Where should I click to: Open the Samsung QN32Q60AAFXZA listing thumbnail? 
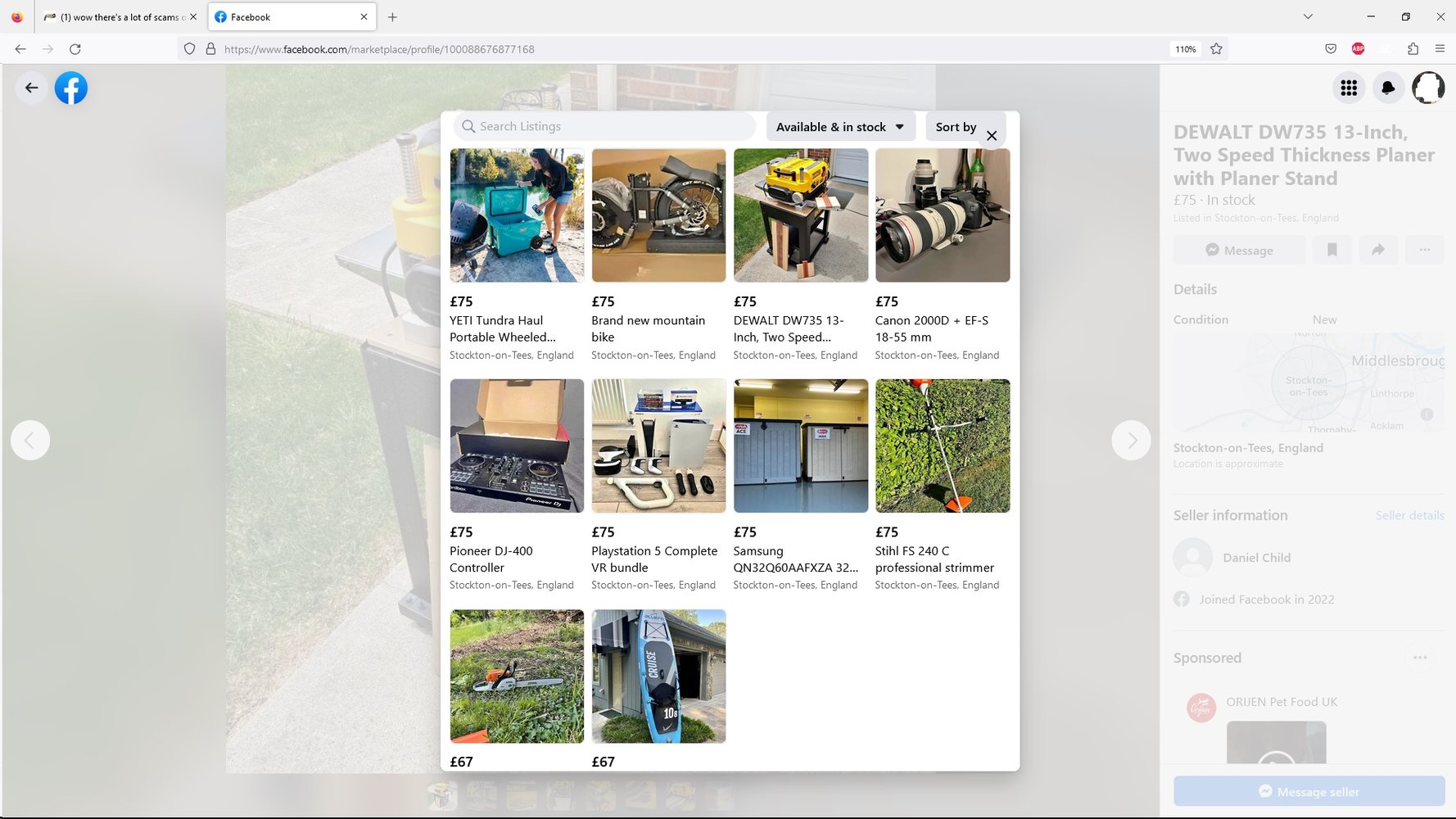[x=800, y=446]
